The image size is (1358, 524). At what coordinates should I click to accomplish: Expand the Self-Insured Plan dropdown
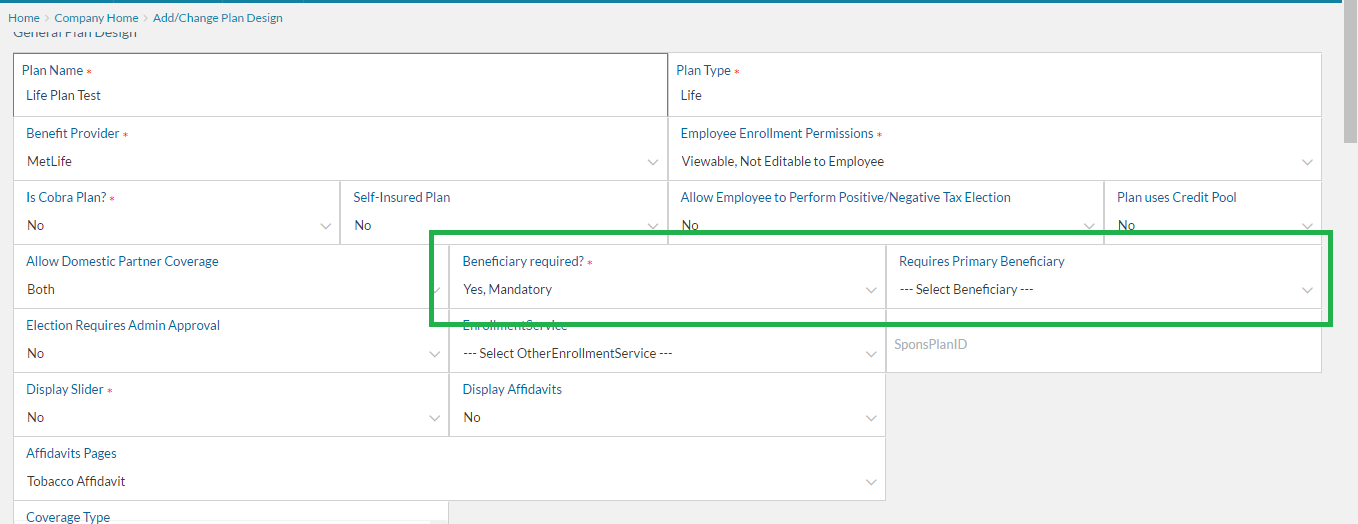504,225
